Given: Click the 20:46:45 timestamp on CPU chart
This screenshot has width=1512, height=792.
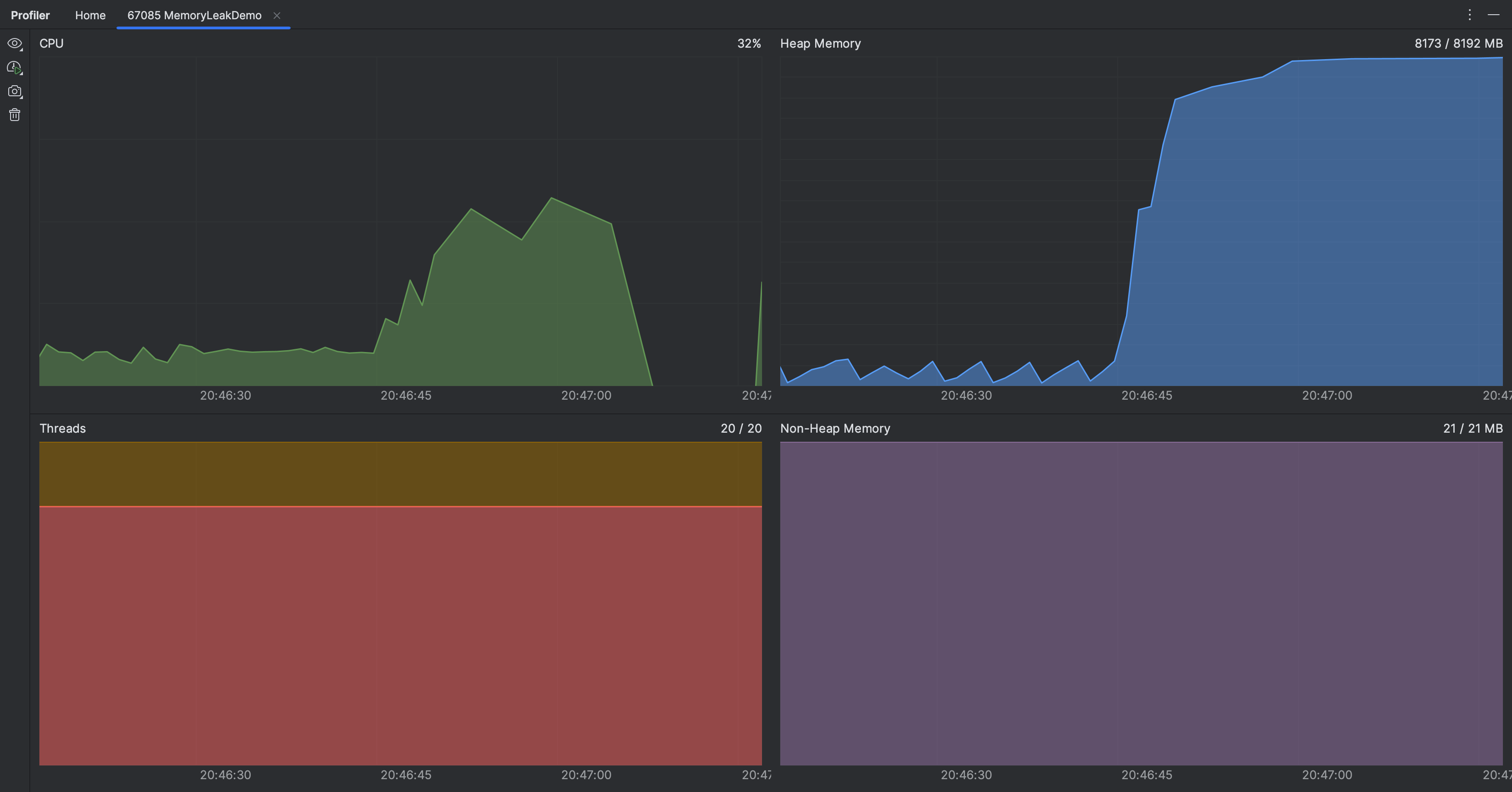Looking at the screenshot, I should coord(406,395).
